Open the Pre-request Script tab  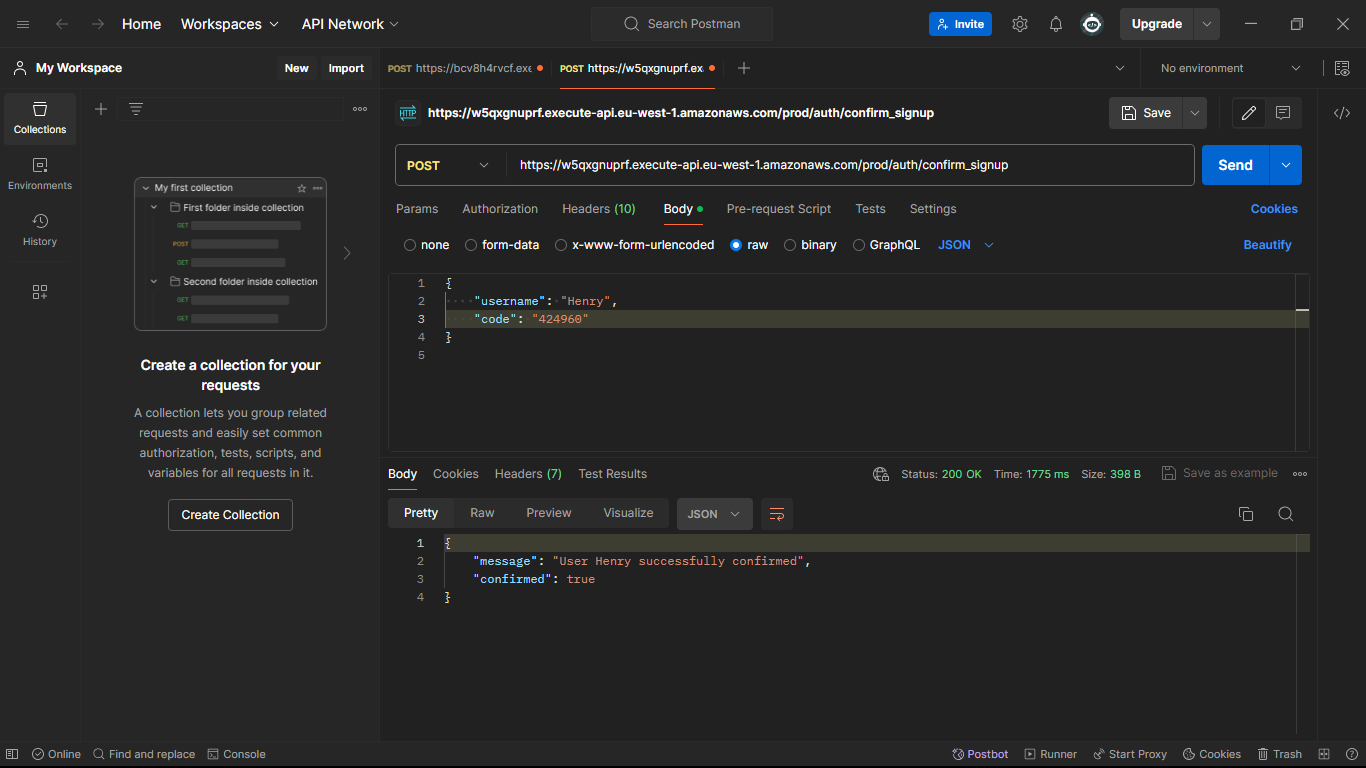(x=779, y=209)
